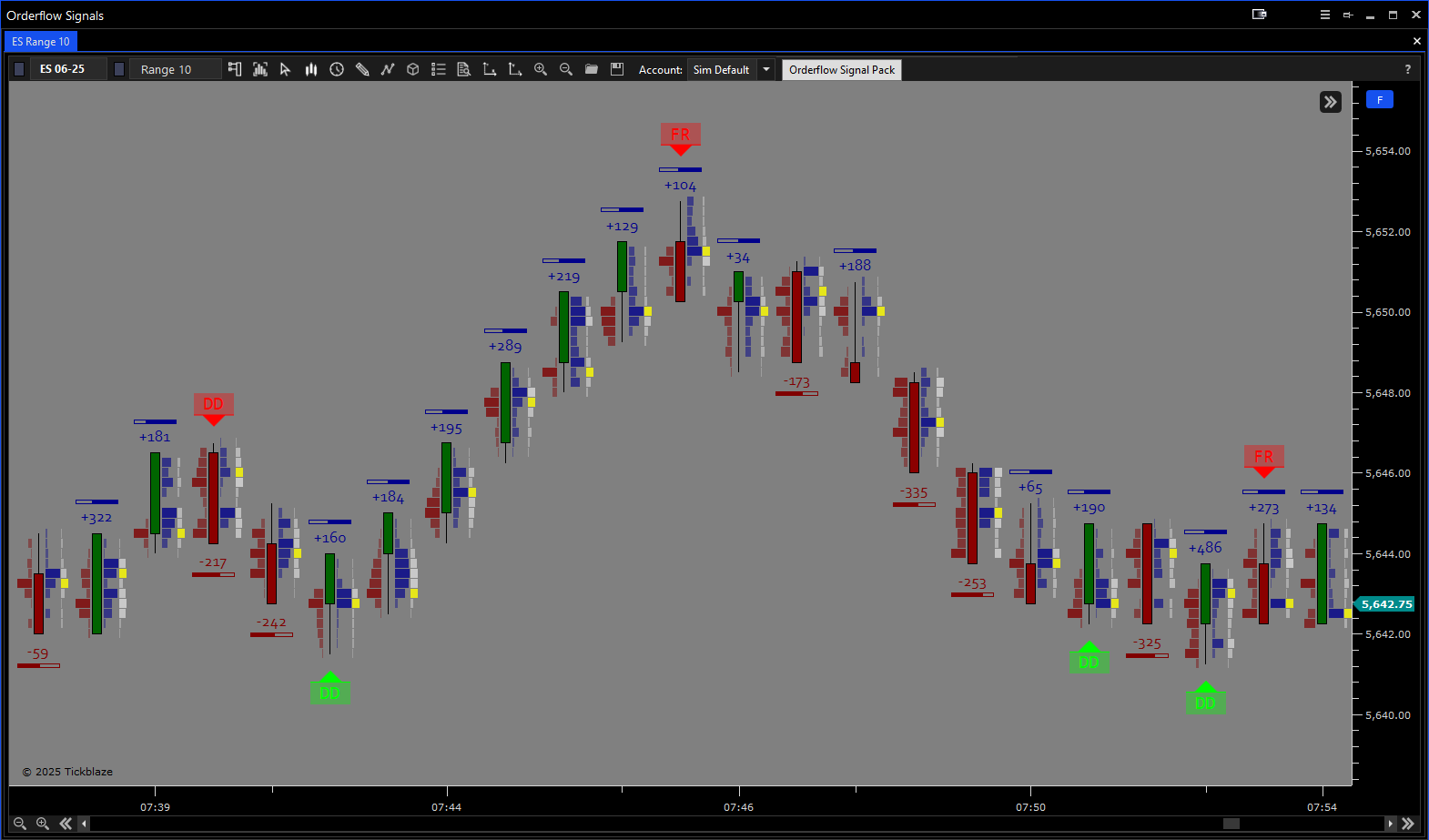Toggle the blue F button on price axis
The width and height of the screenshot is (1429, 840).
coord(1380,100)
